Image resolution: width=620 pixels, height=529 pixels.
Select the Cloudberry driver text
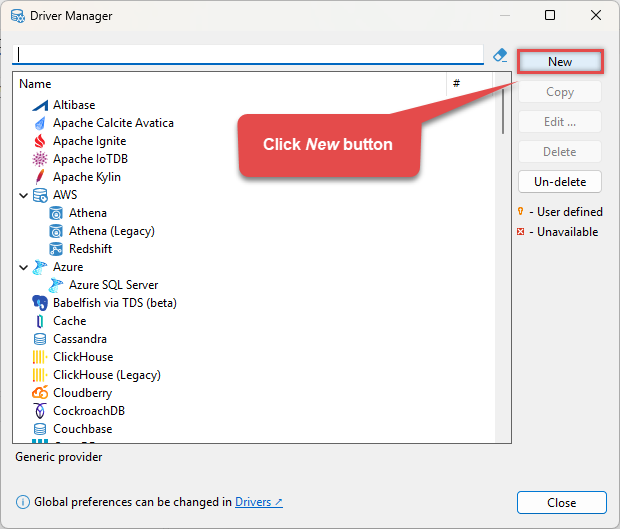(82, 393)
